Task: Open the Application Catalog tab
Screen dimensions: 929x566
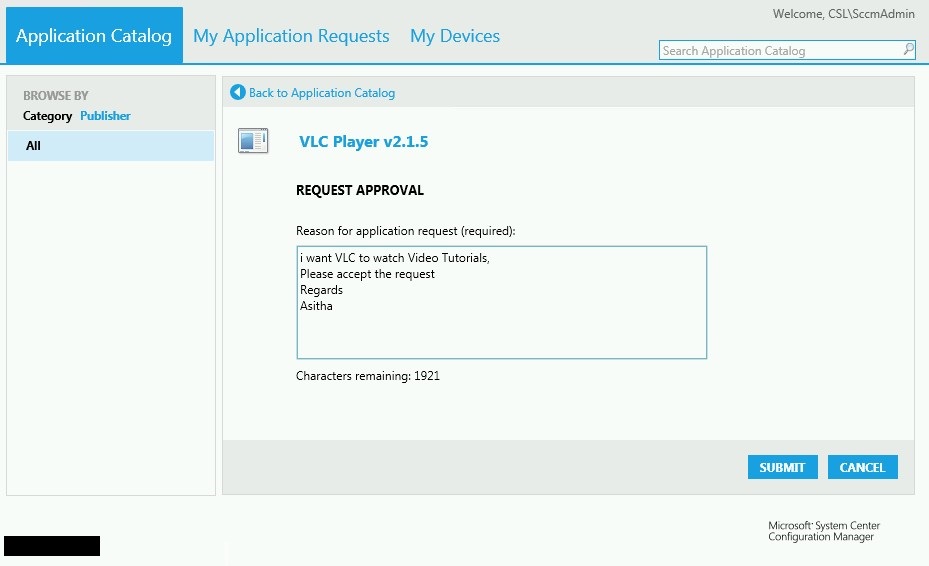Action: pos(94,36)
